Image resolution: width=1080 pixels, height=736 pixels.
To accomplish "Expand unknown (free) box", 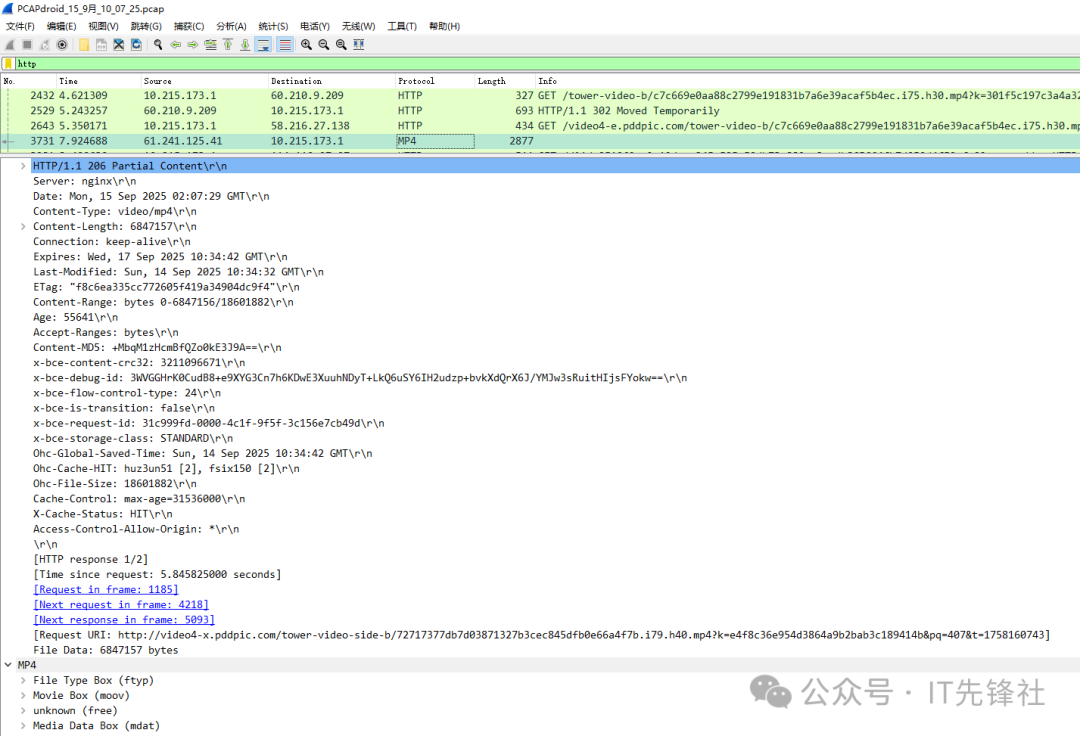I will click(x=23, y=711).
